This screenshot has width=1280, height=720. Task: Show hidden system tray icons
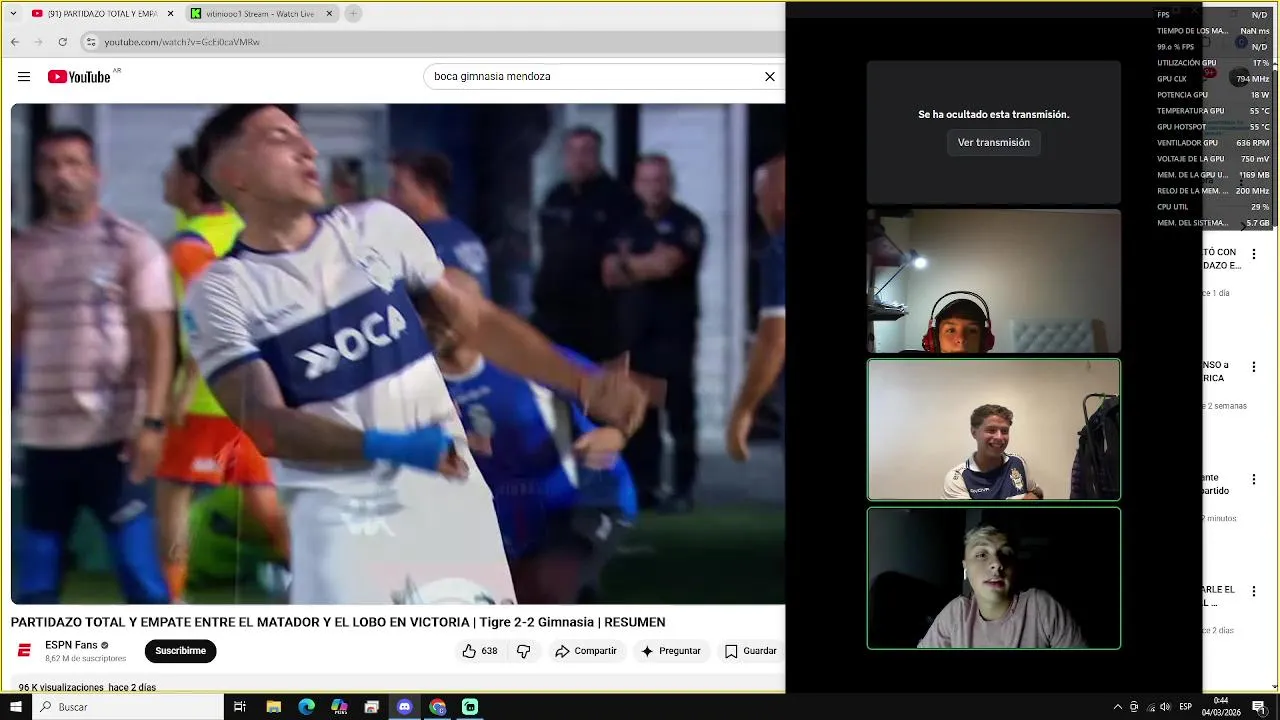click(1117, 707)
